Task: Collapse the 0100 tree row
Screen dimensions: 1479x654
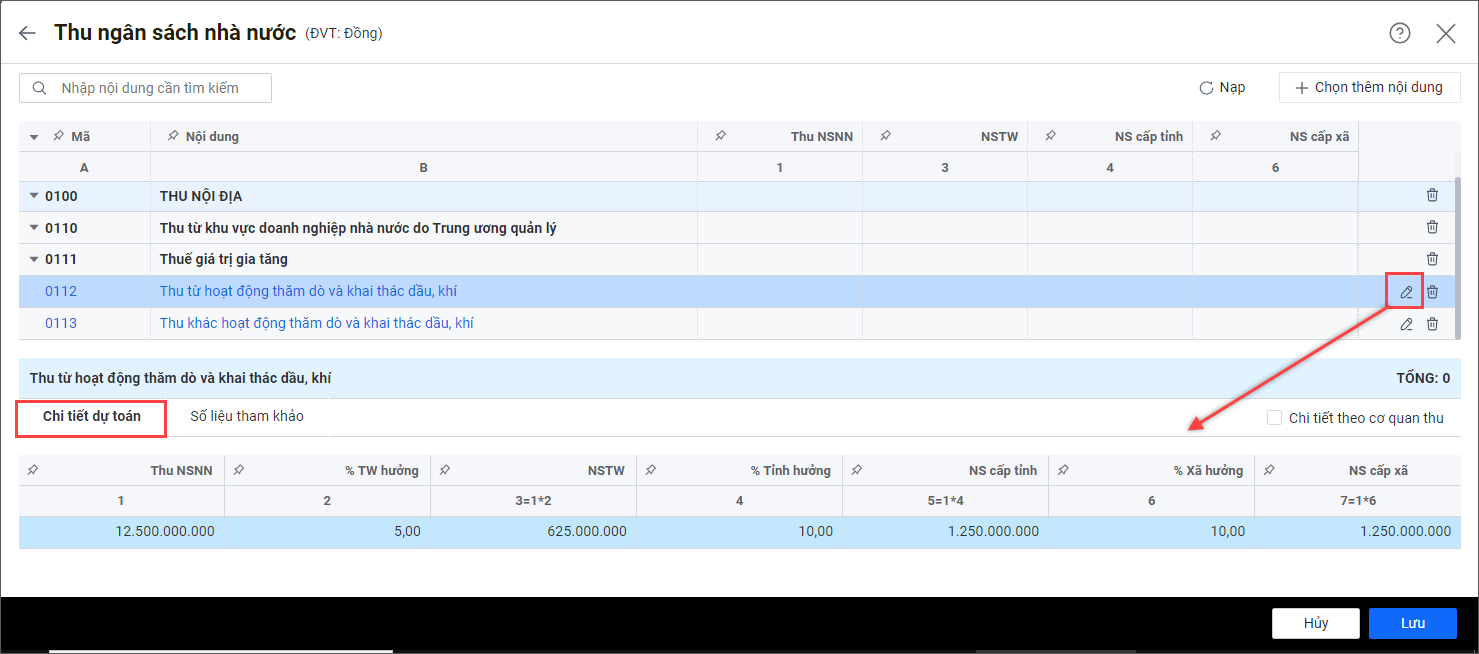Action: (x=34, y=196)
